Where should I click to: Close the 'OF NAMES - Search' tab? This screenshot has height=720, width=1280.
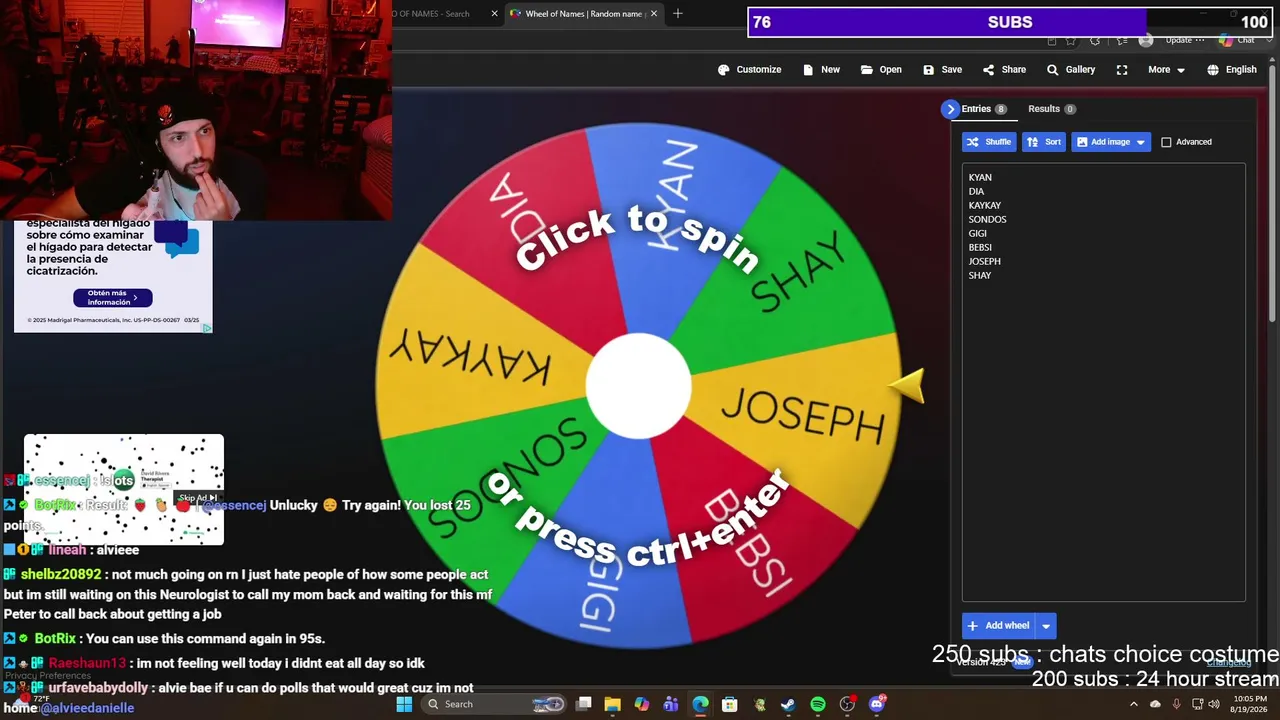tap(494, 14)
